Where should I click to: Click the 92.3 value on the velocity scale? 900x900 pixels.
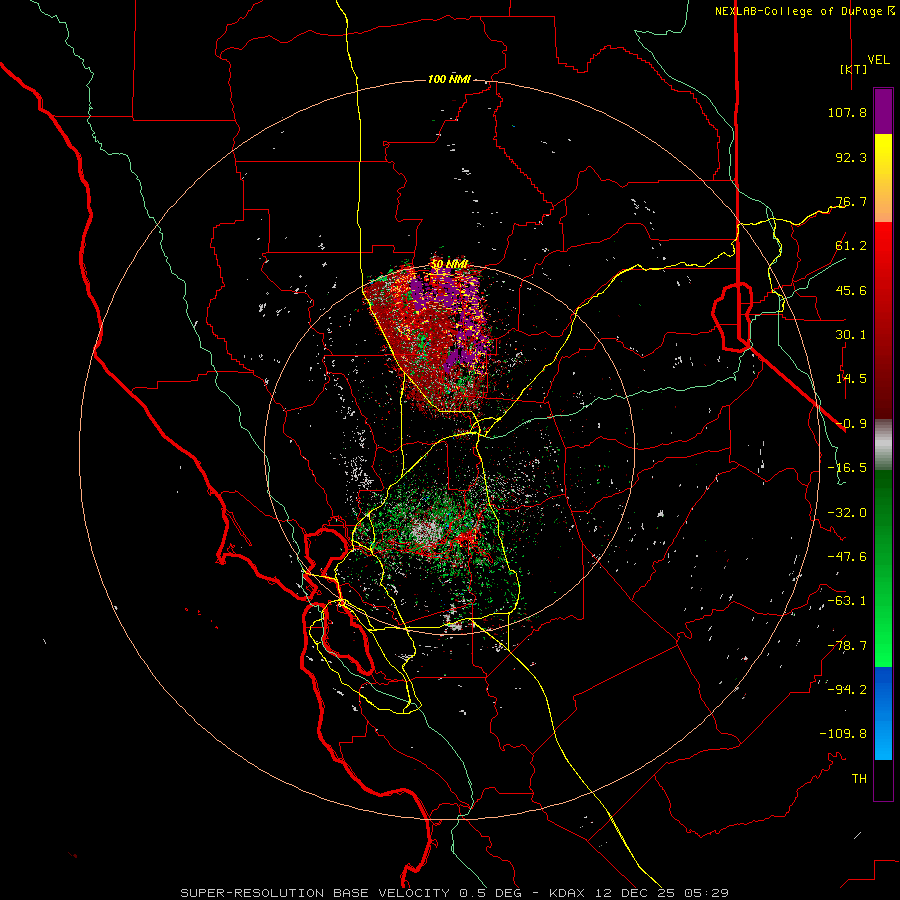pyautogui.click(x=851, y=157)
